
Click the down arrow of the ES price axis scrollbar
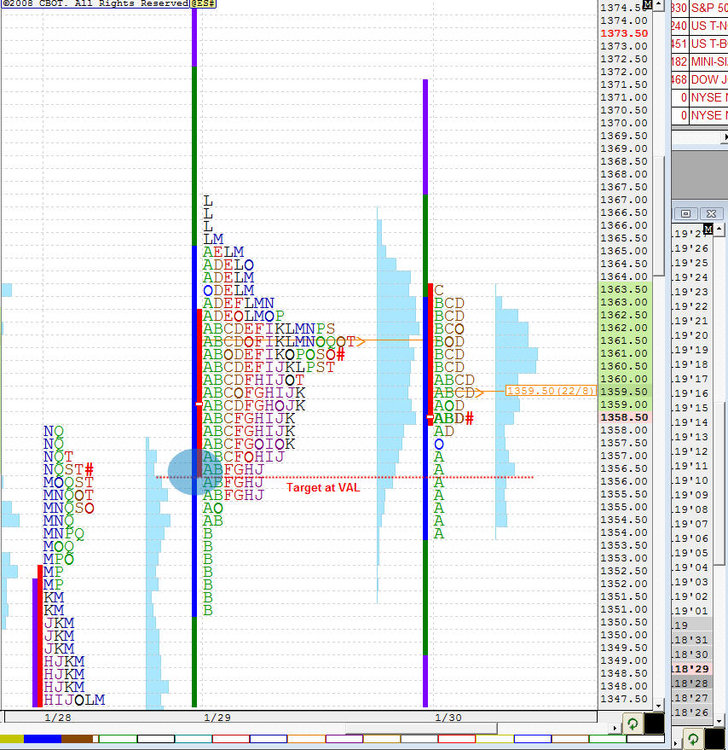(x=659, y=706)
